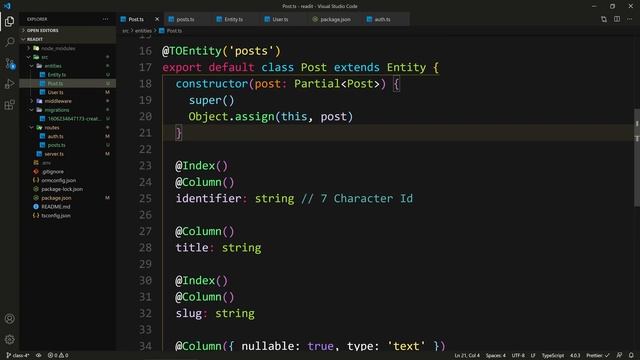This screenshot has width=640, height=360.
Task: Select the Post.ts editor tab
Action: pyautogui.click(x=136, y=19)
